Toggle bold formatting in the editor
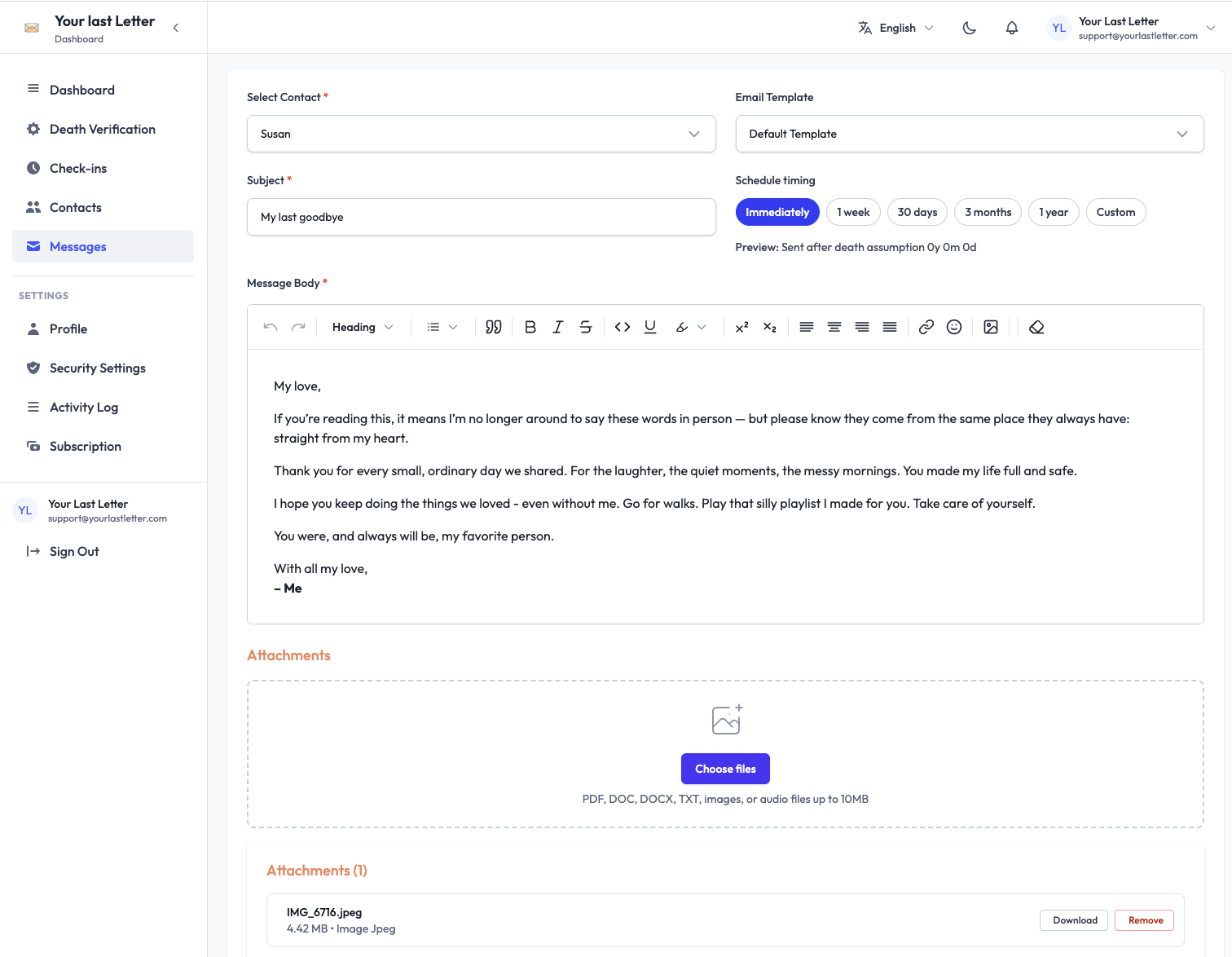The image size is (1232, 957). (530, 327)
